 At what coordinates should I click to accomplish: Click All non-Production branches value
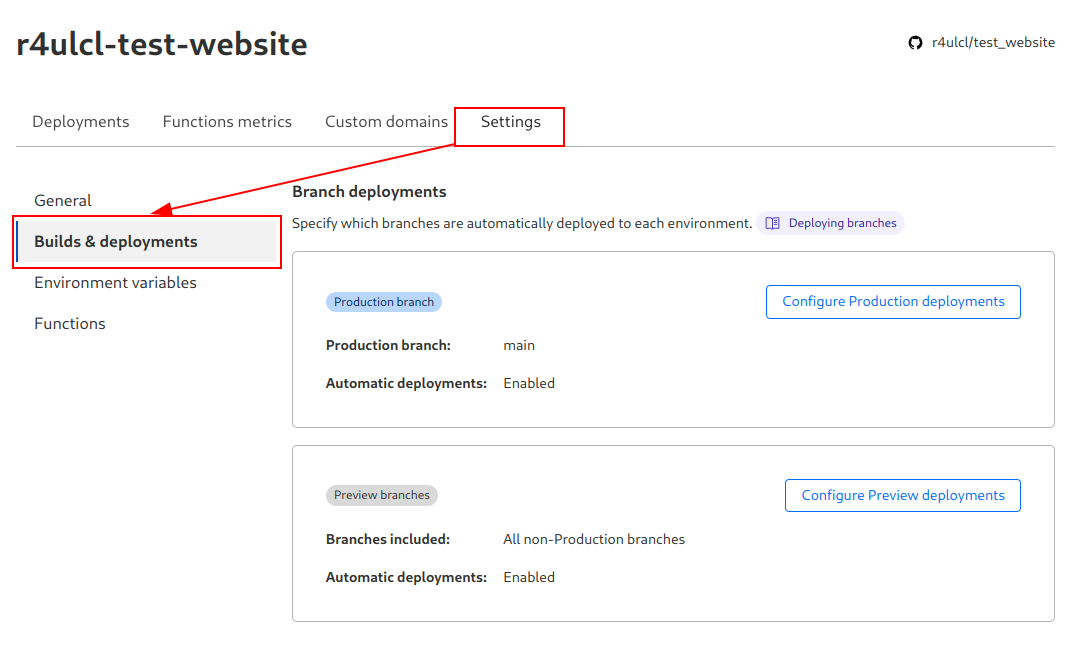[594, 539]
